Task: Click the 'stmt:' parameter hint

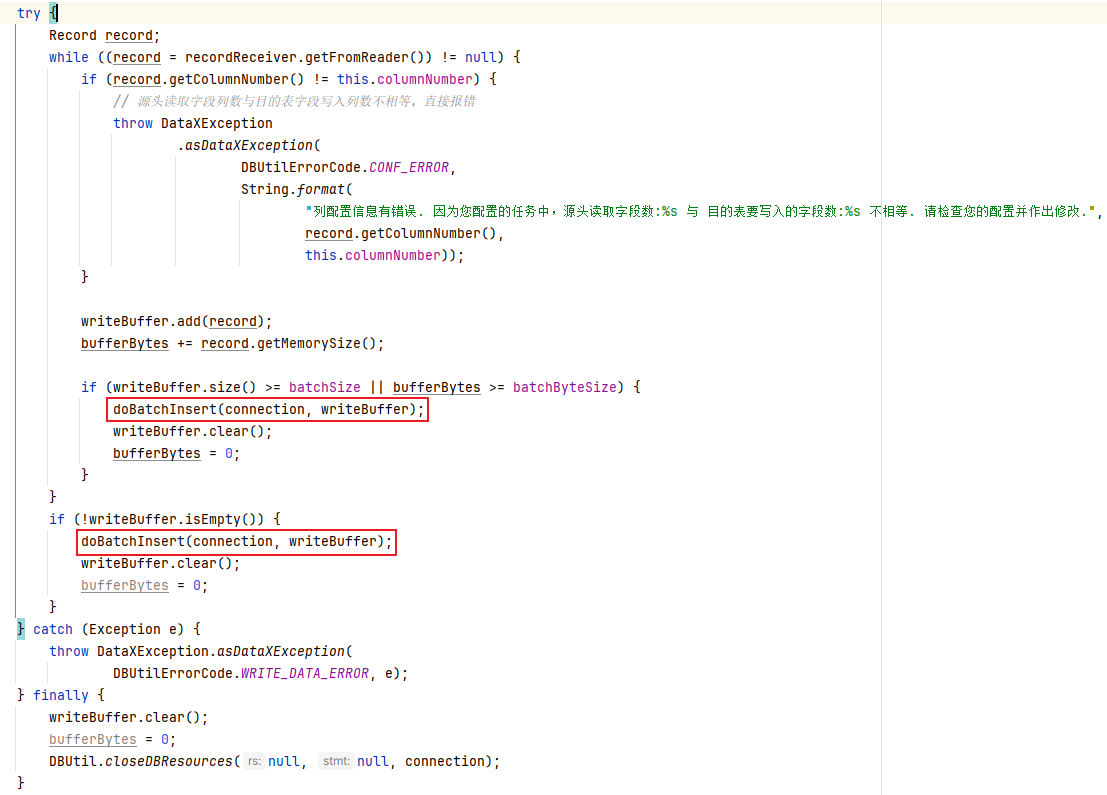Action: pyautogui.click(x=336, y=761)
